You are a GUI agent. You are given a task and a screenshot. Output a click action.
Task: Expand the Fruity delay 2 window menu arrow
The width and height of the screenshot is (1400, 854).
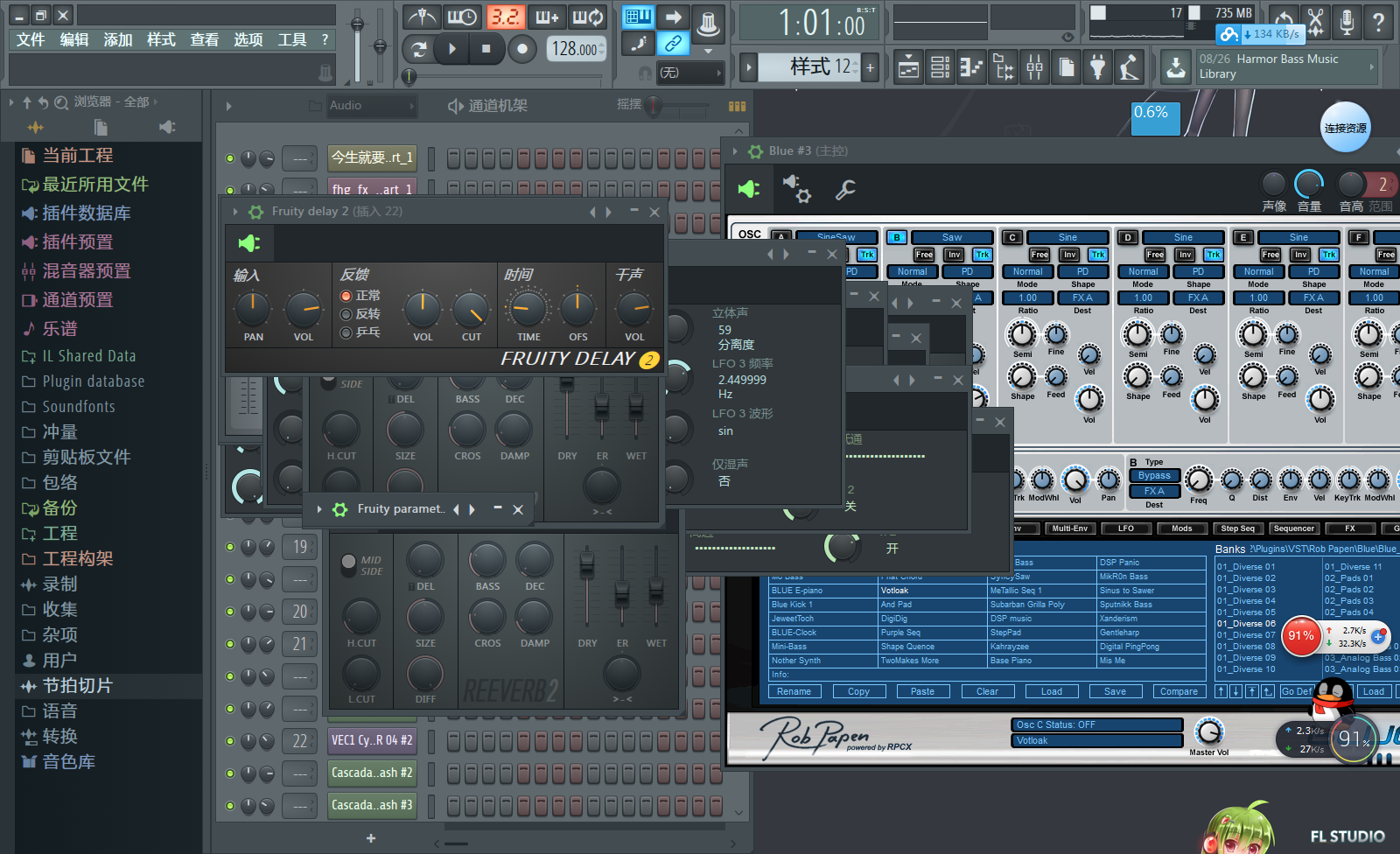coord(235,212)
